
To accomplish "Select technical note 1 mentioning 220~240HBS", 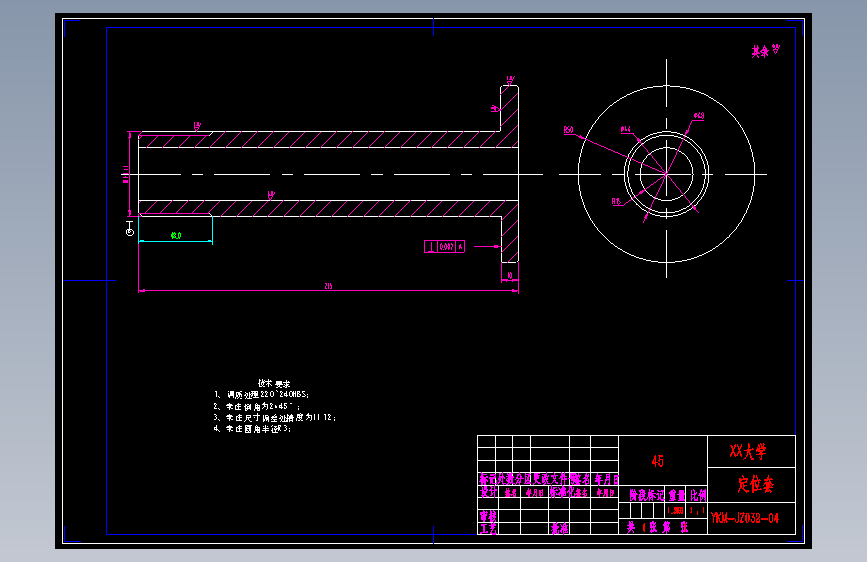I will pyautogui.click(x=262, y=394).
